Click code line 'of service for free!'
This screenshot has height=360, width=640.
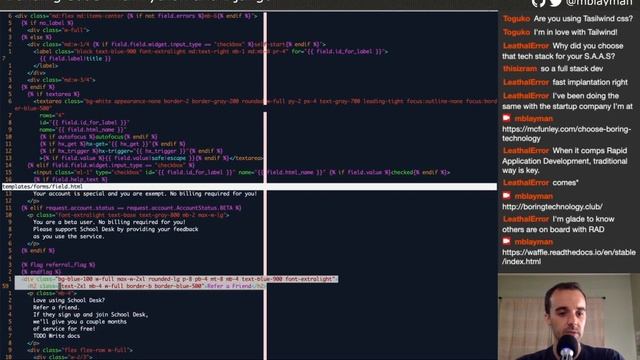64,329
